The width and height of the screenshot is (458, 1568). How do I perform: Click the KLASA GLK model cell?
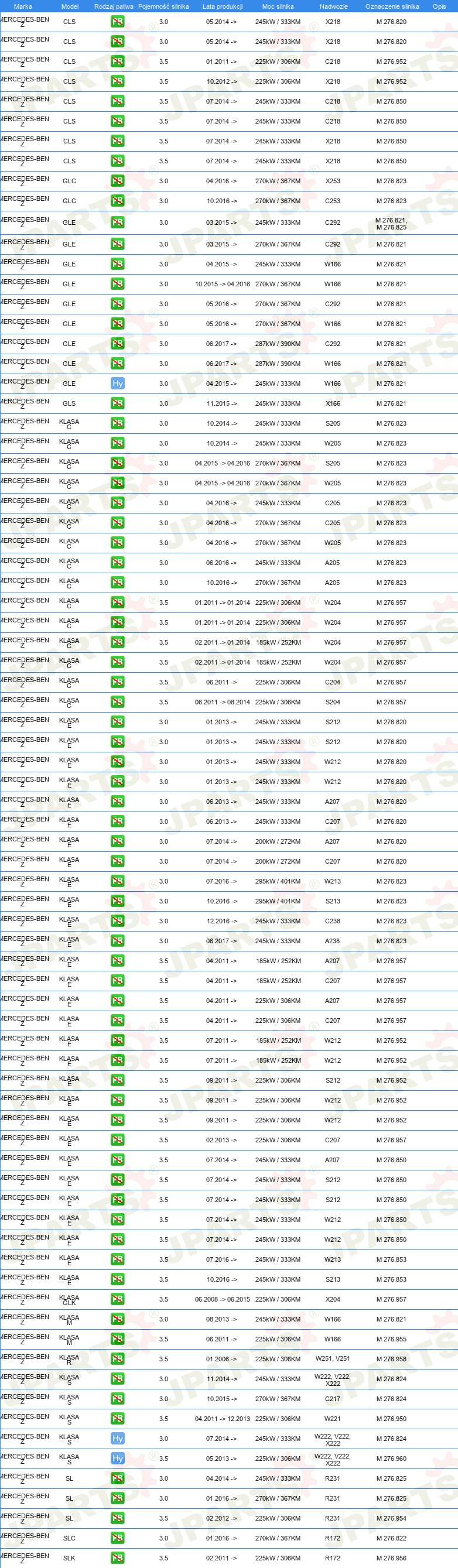pyautogui.click(x=70, y=1300)
